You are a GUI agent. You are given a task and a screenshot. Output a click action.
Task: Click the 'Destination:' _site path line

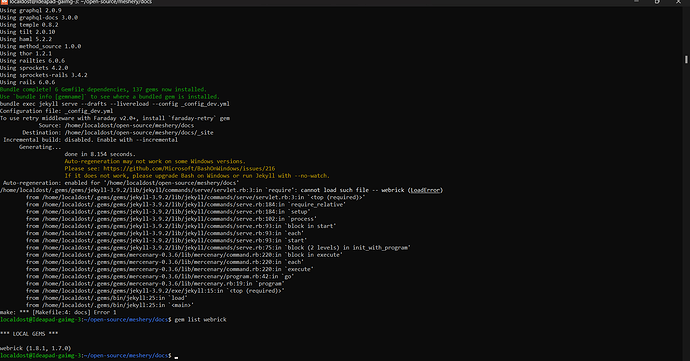click(118, 133)
